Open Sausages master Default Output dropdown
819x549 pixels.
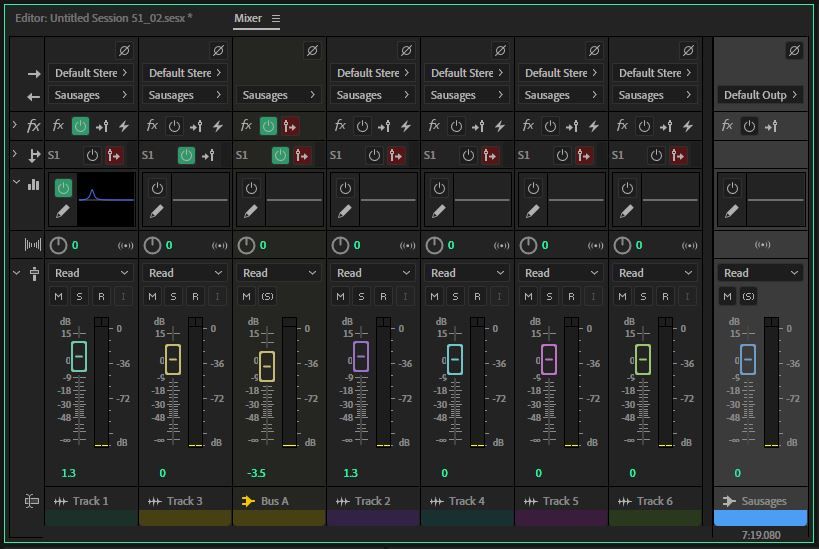tap(760, 95)
